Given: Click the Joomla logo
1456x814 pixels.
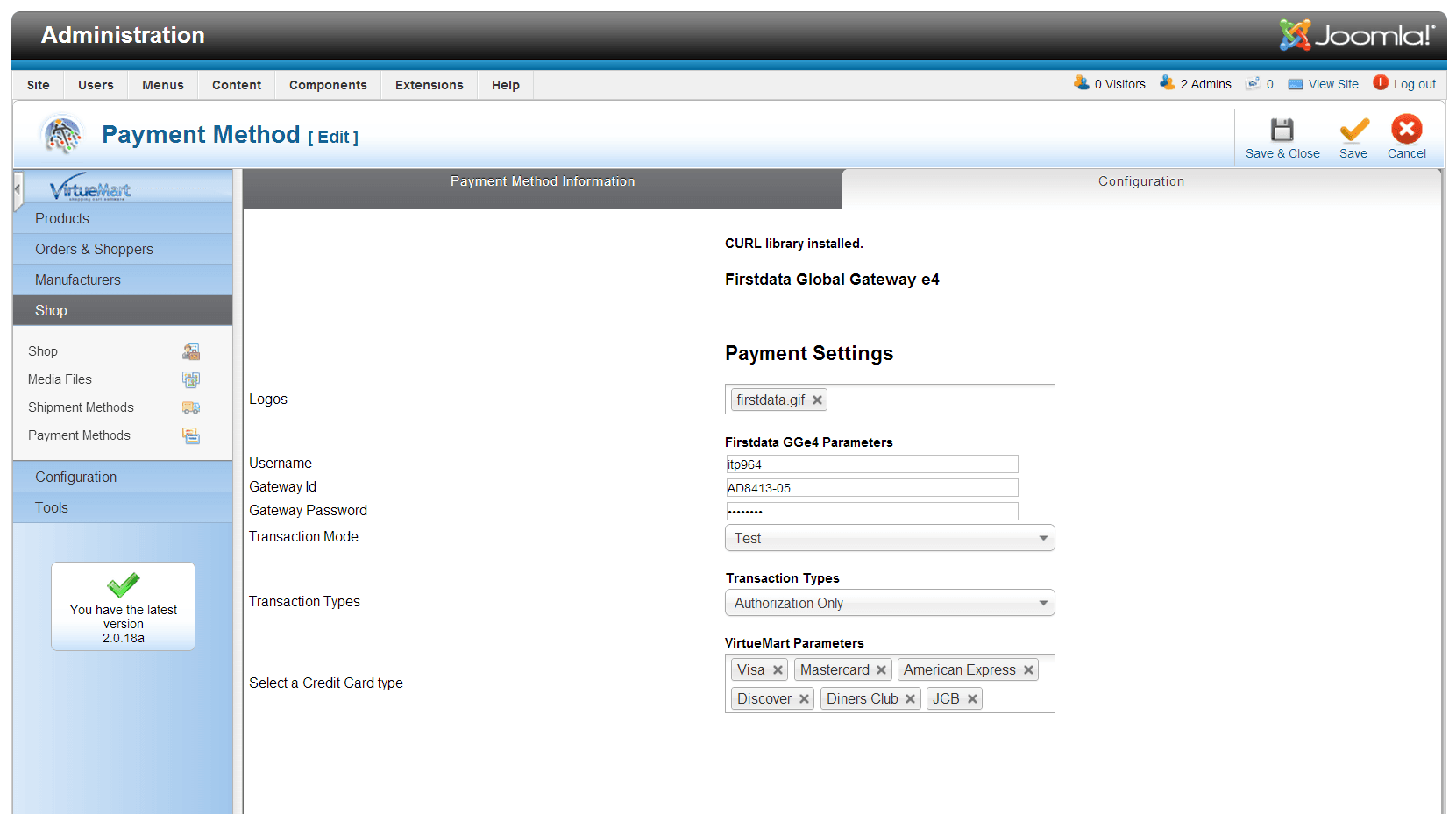Looking at the screenshot, I should click(x=1357, y=35).
